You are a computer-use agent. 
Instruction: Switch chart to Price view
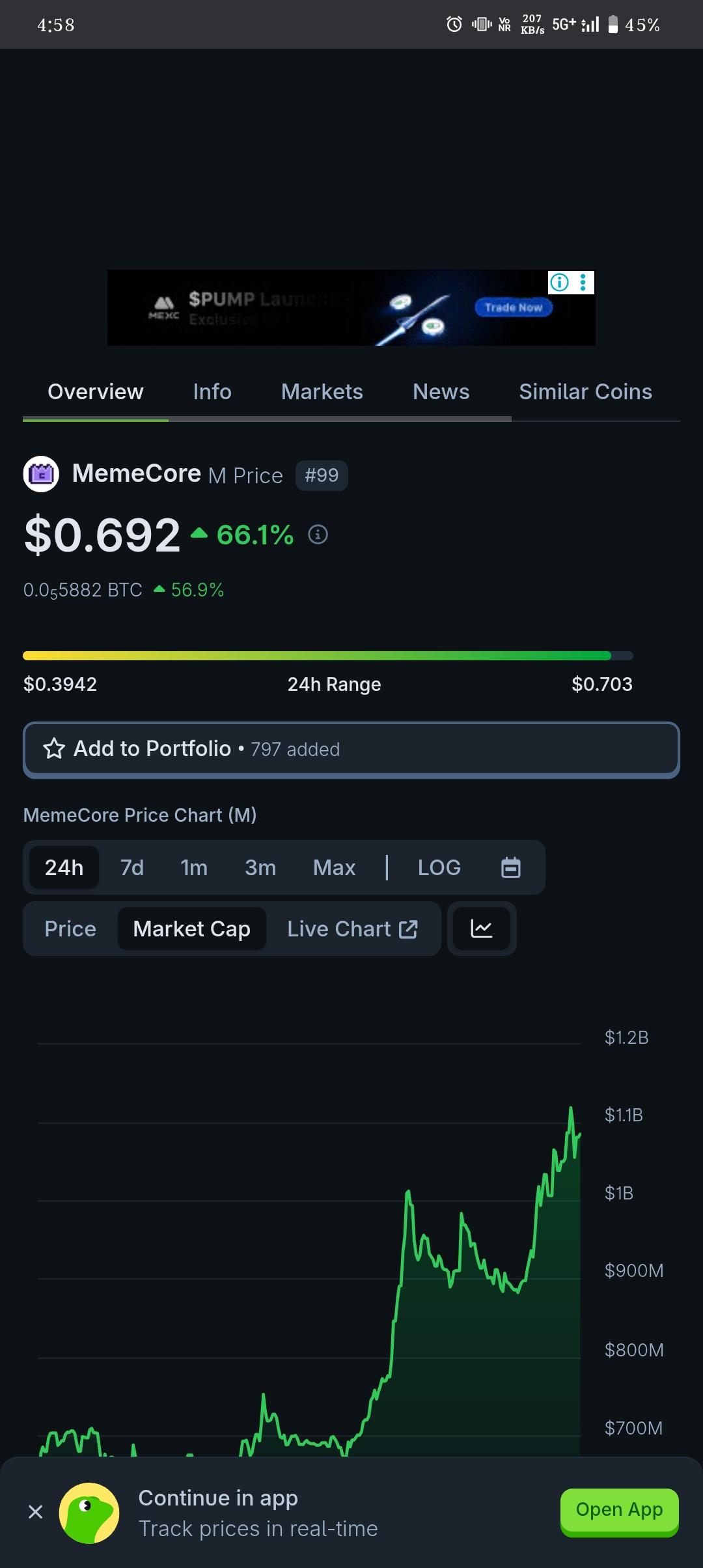(x=70, y=929)
